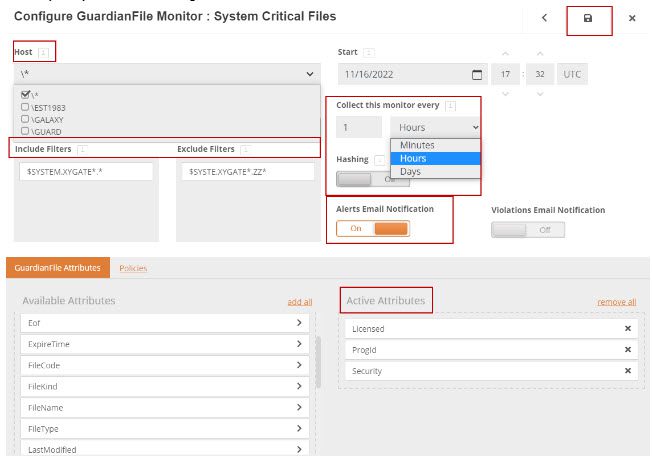
Task: Check the \EST1983 host checkbox
Action: tap(25, 107)
